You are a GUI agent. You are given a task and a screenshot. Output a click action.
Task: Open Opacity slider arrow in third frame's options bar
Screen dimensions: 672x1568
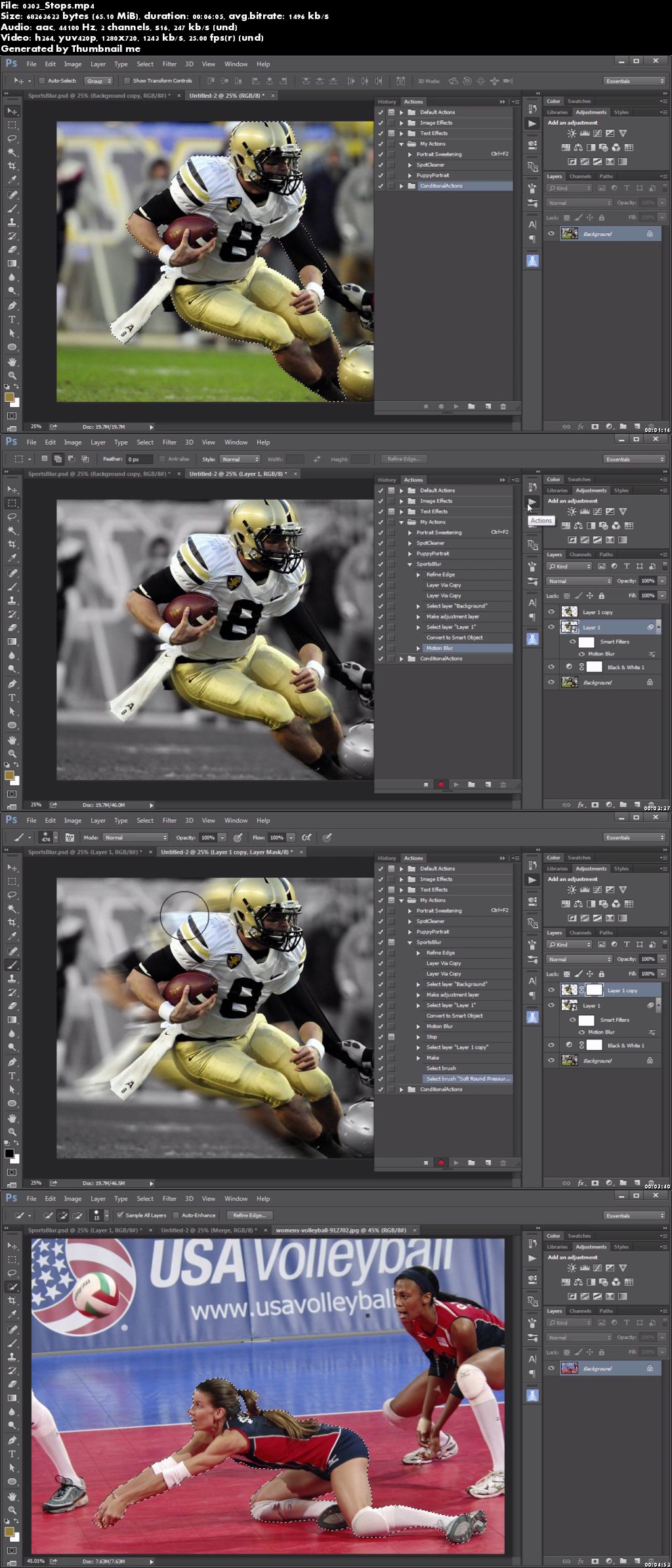tap(222, 837)
